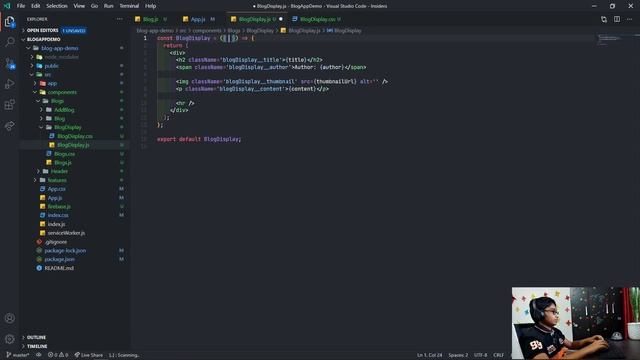Open editor more actions ellipsis
The width and height of the screenshot is (640, 360).
tap(629, 19)
